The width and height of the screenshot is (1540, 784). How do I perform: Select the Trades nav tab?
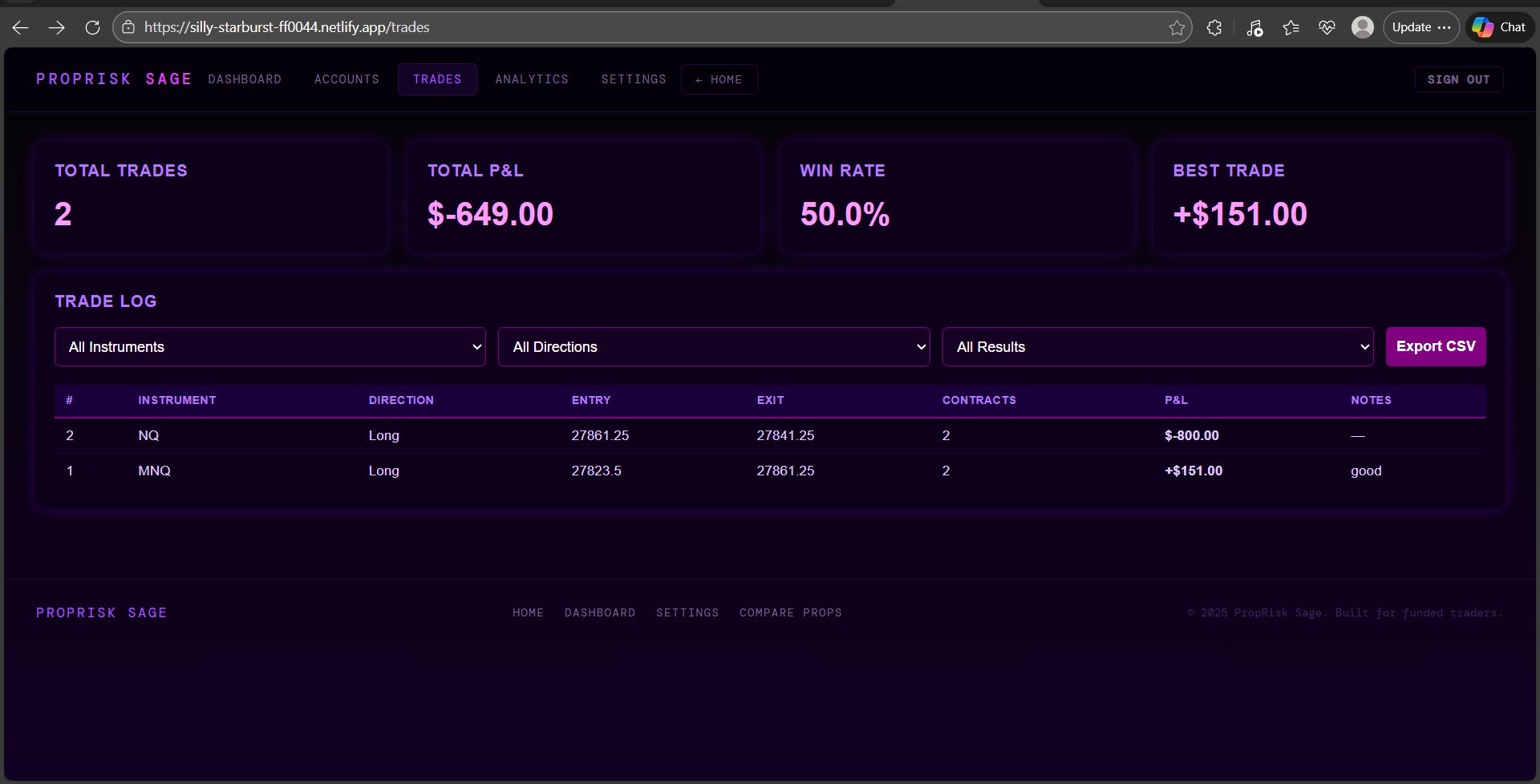tap(437, 79)
